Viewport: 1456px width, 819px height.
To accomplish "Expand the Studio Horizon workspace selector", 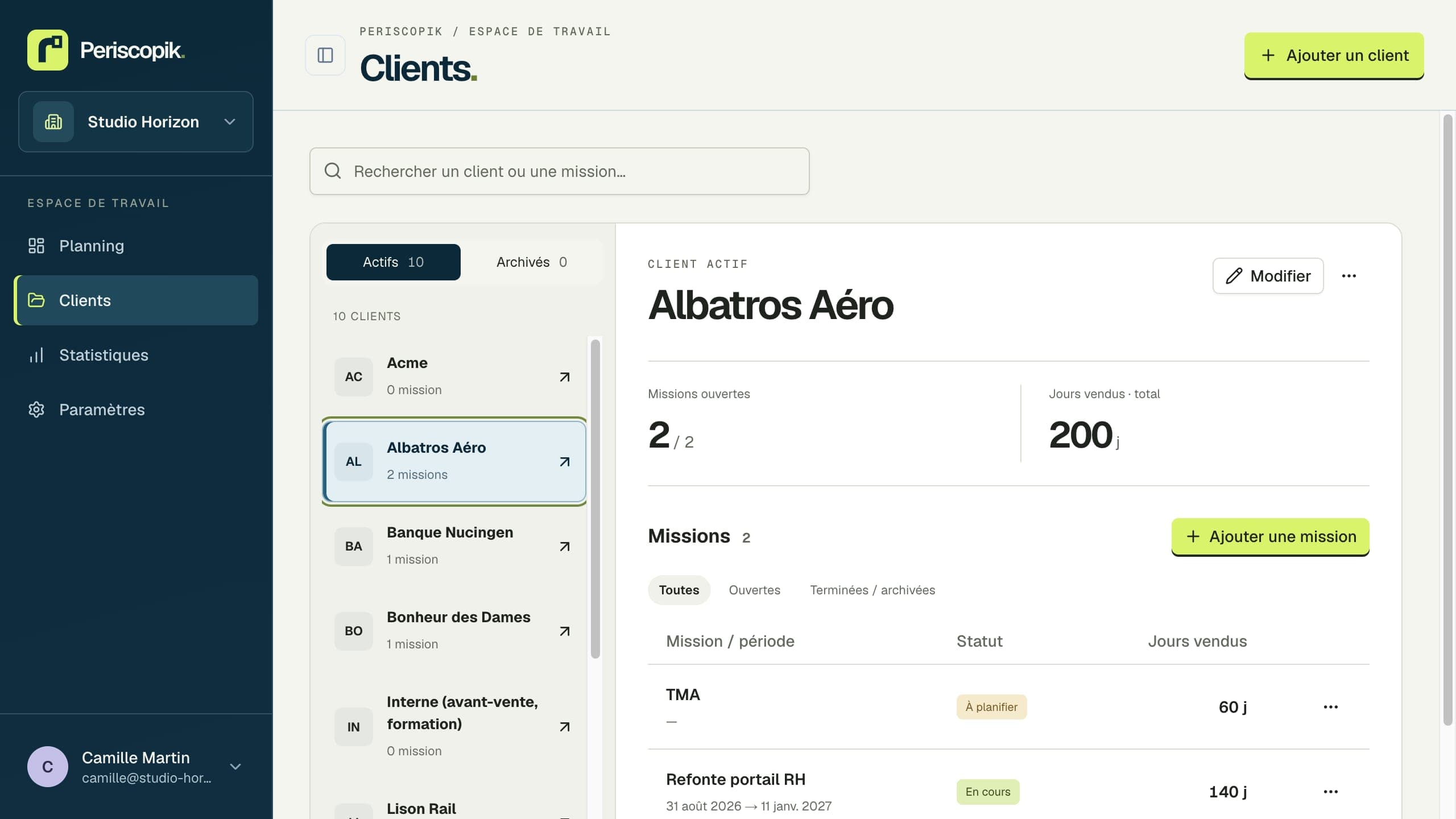I will [x=136, y=122].
